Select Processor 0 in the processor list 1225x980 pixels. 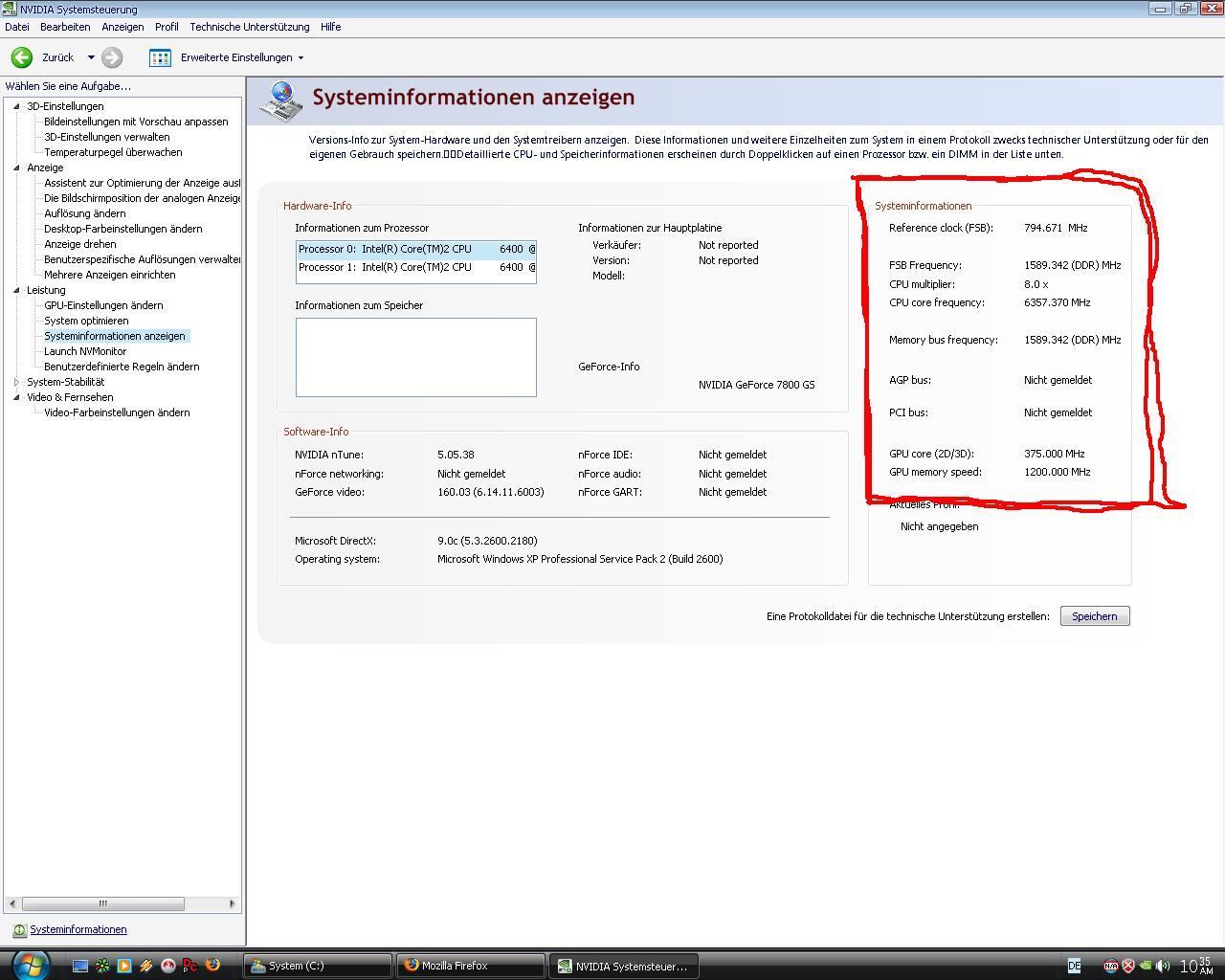pos(415,249)
